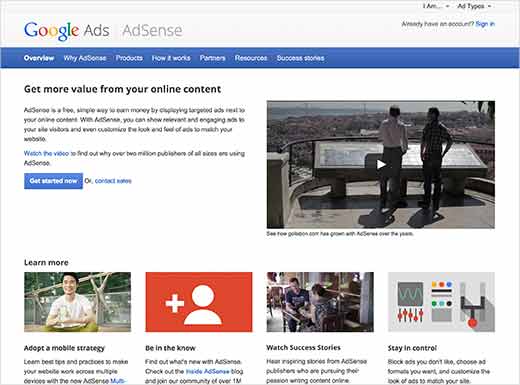
Task: Click the Watch the video link
Action: 46,153
